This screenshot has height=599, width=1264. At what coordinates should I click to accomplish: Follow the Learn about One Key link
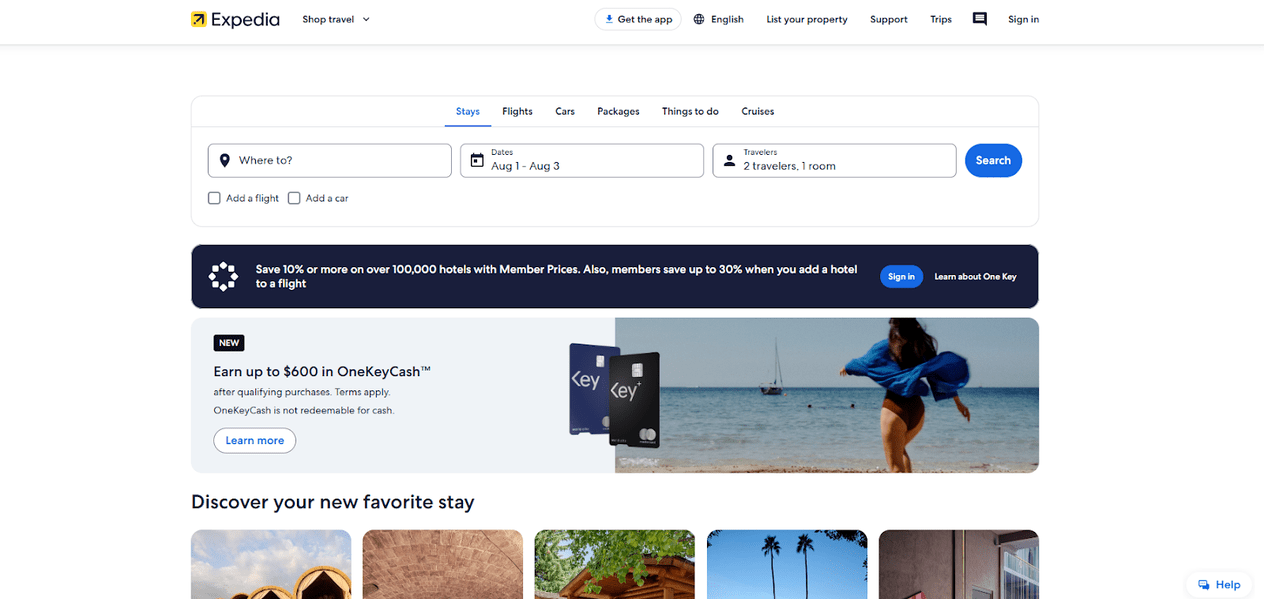[975, 277]
